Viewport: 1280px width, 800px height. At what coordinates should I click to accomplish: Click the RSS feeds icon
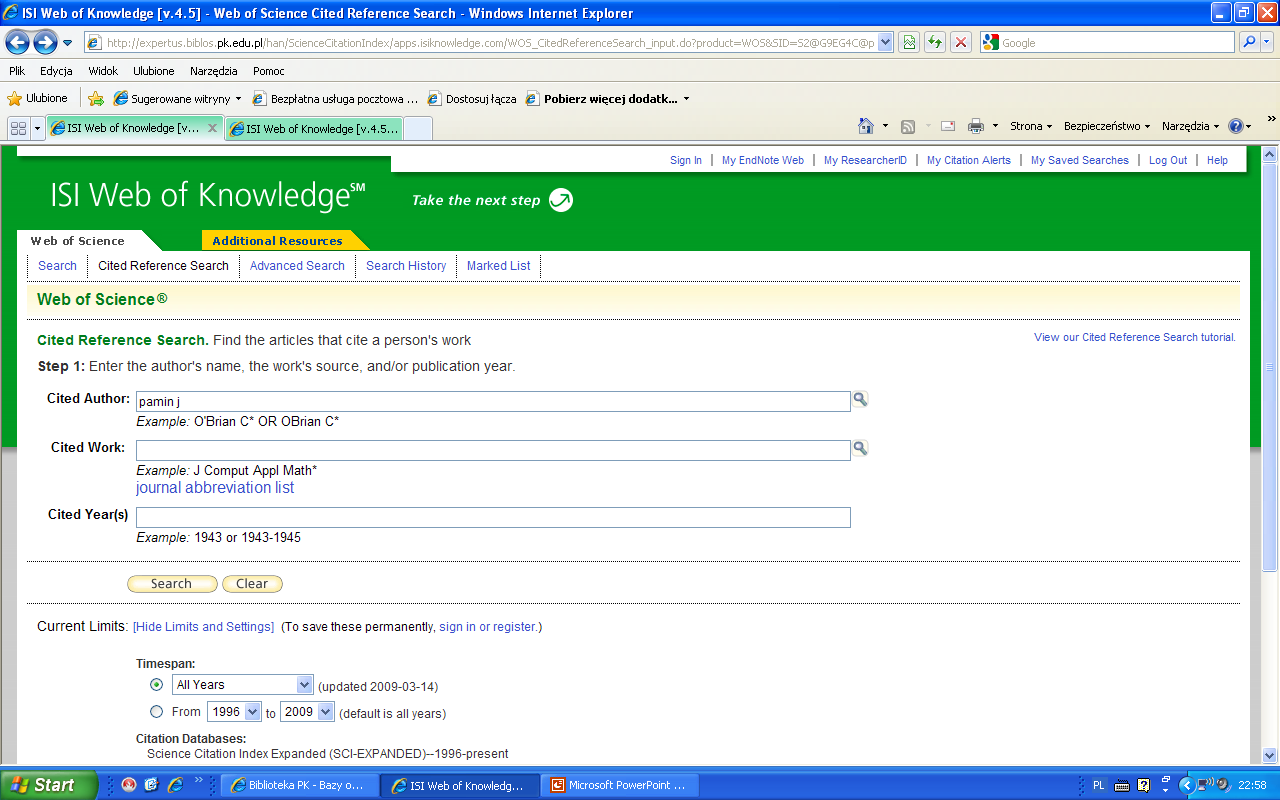[x=908, y=126]
